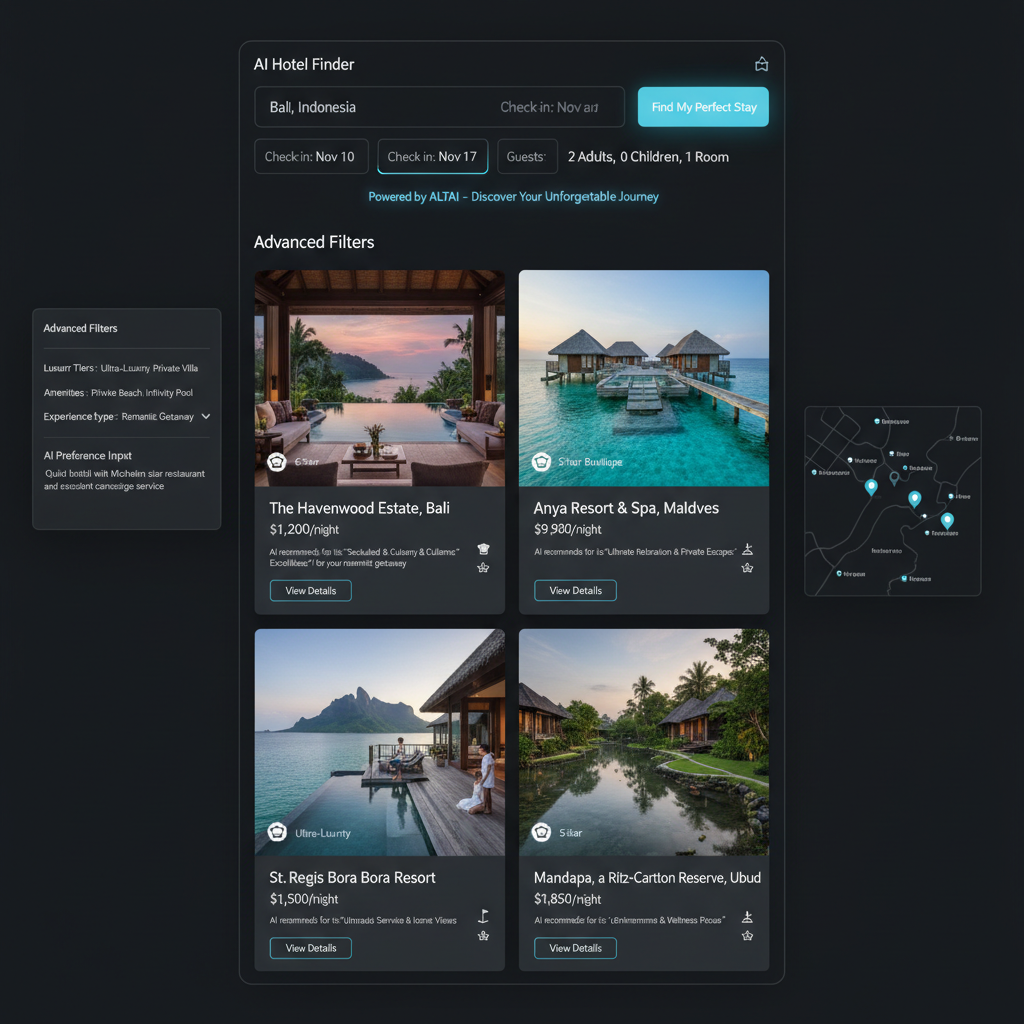
Task: Click the badge icon on Anya Resort photo
Action: tap(541, 462)
